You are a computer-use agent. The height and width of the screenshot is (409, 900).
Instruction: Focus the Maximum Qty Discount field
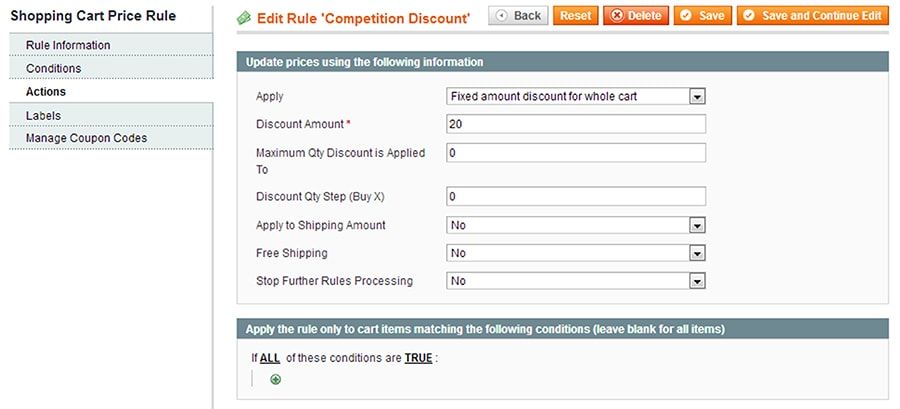coord(575,153)
